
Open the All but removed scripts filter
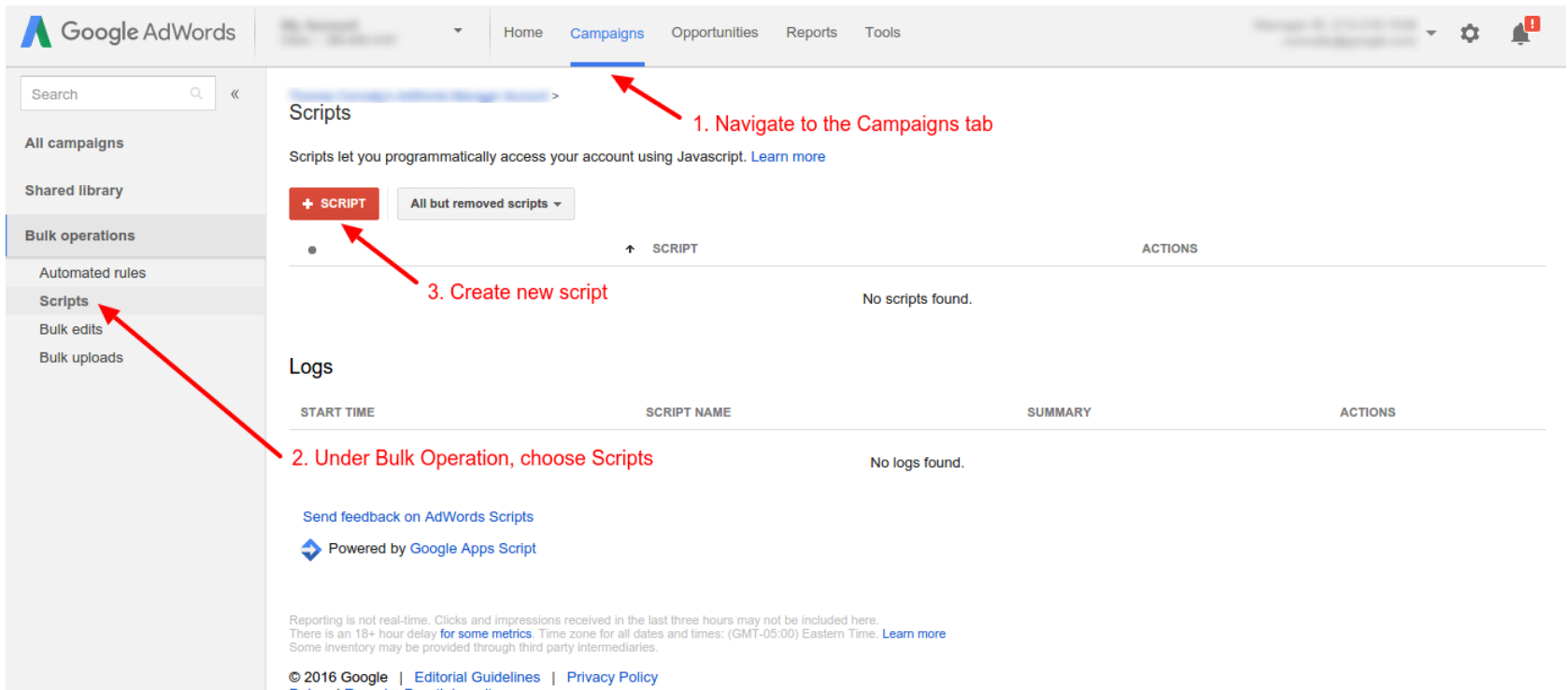486,204
